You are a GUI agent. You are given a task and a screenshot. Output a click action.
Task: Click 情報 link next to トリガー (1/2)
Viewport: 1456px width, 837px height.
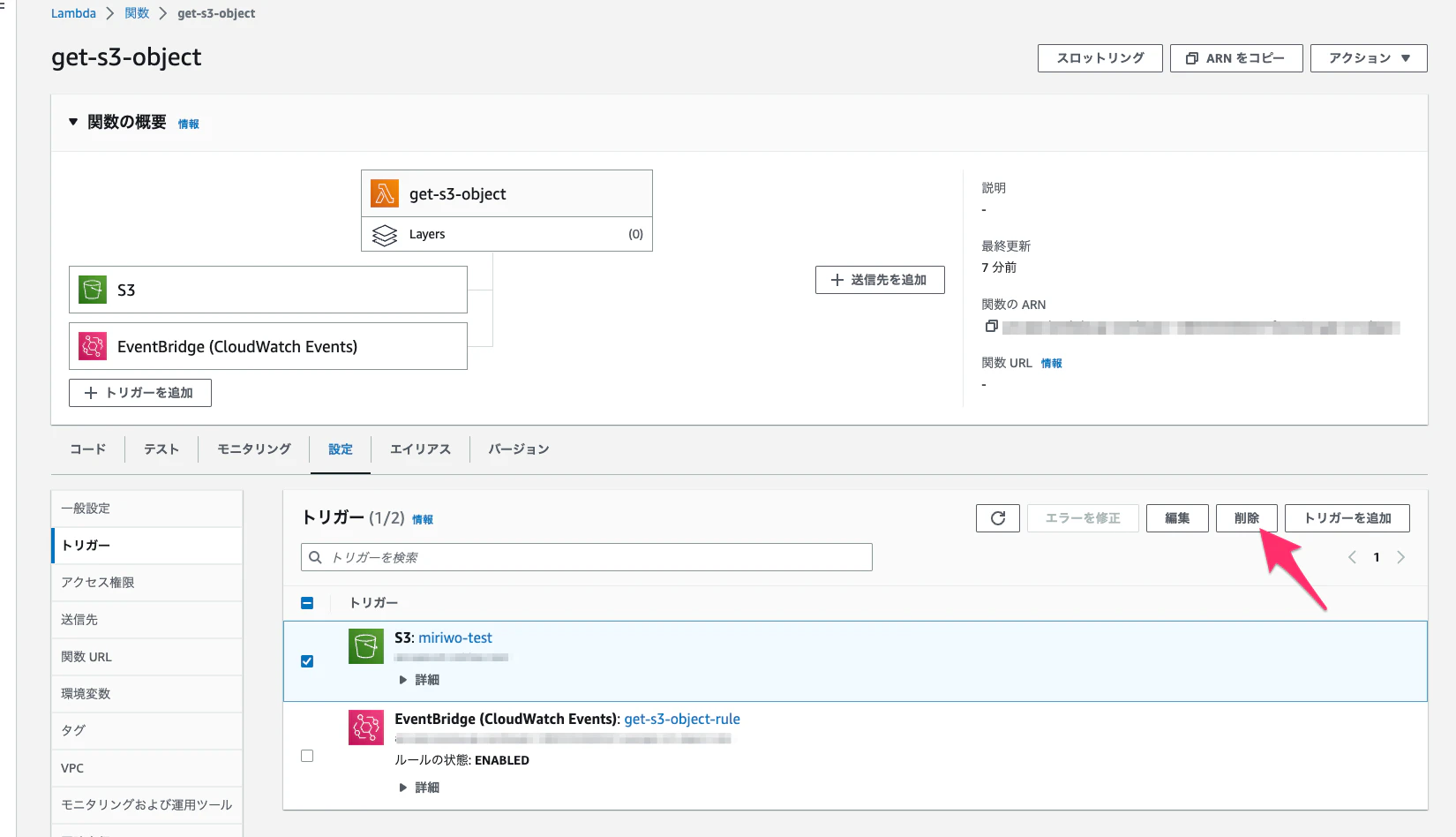423,520
